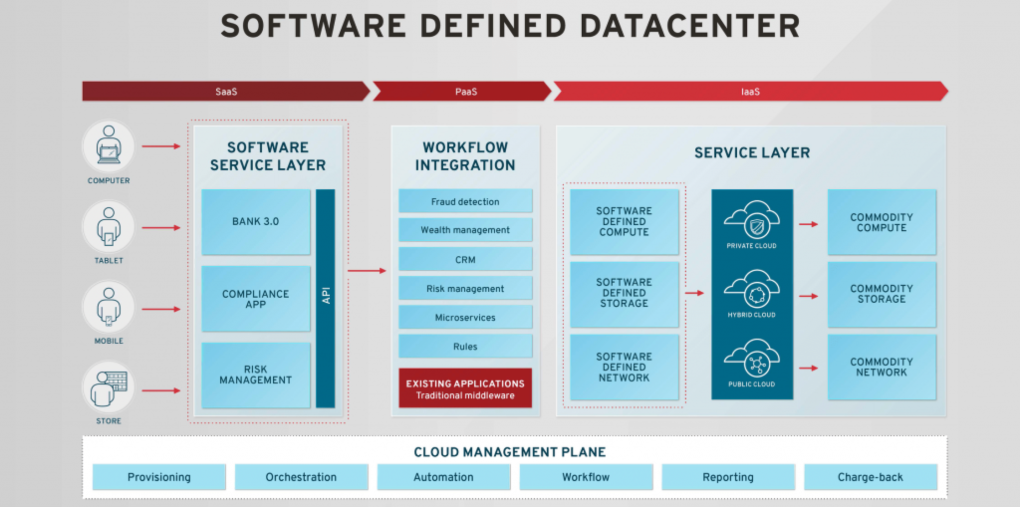
Task: Click the Existing Applications red box
Action: tap(465, 389)
